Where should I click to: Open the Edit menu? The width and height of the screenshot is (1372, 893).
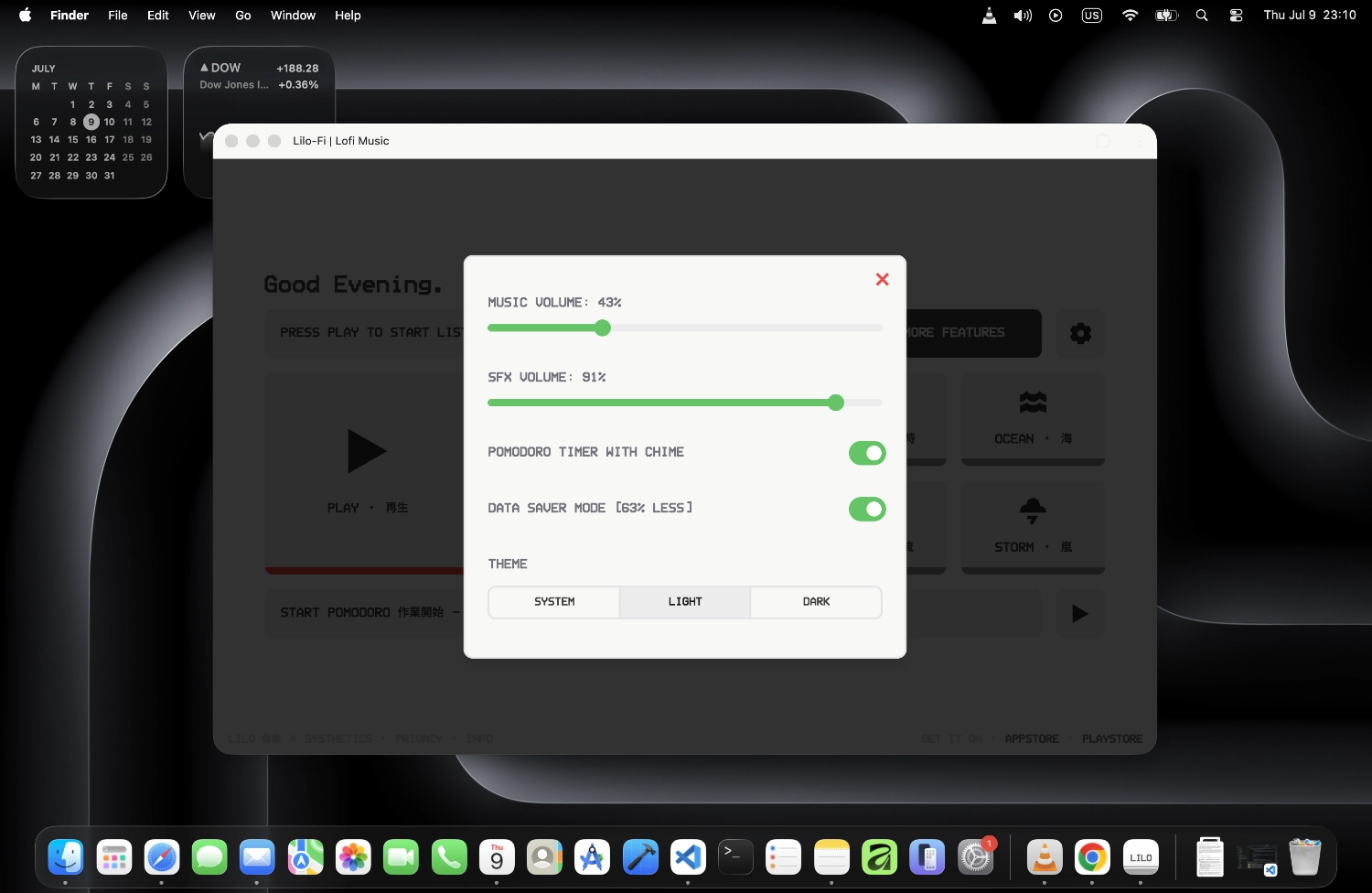pos(158,15)
